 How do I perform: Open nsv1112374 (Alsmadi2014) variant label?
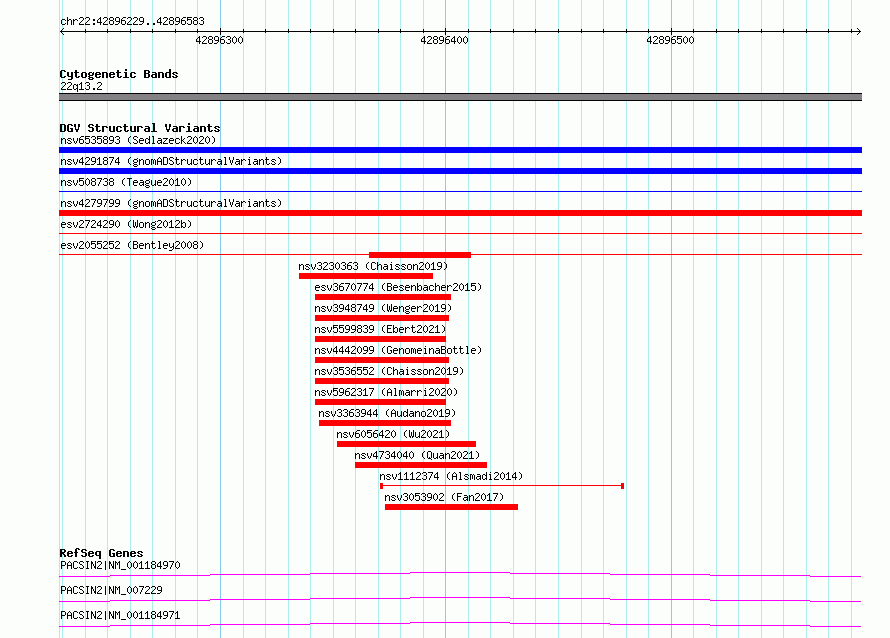[x=451, y=476]
